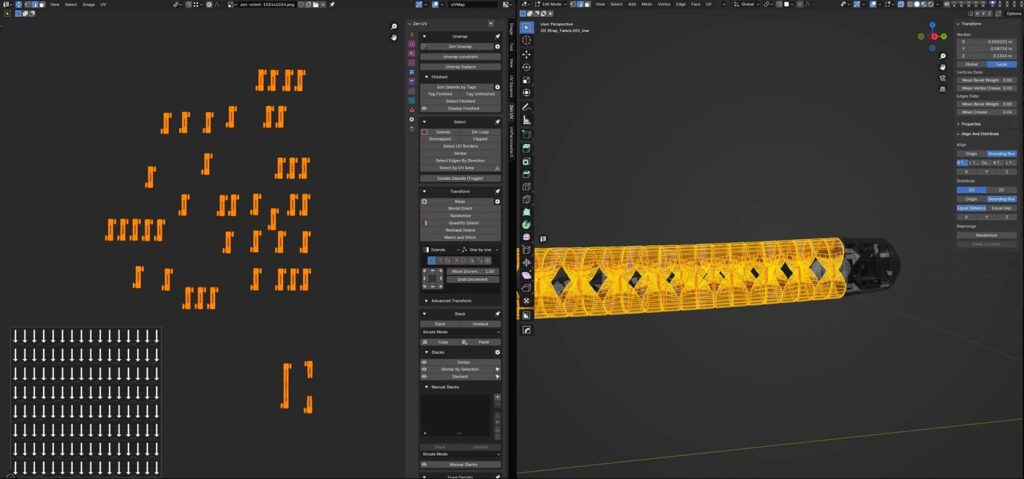1024x479 pixels.
Task: Click the pin icon of the Transform panel
Action: point(497,191)
